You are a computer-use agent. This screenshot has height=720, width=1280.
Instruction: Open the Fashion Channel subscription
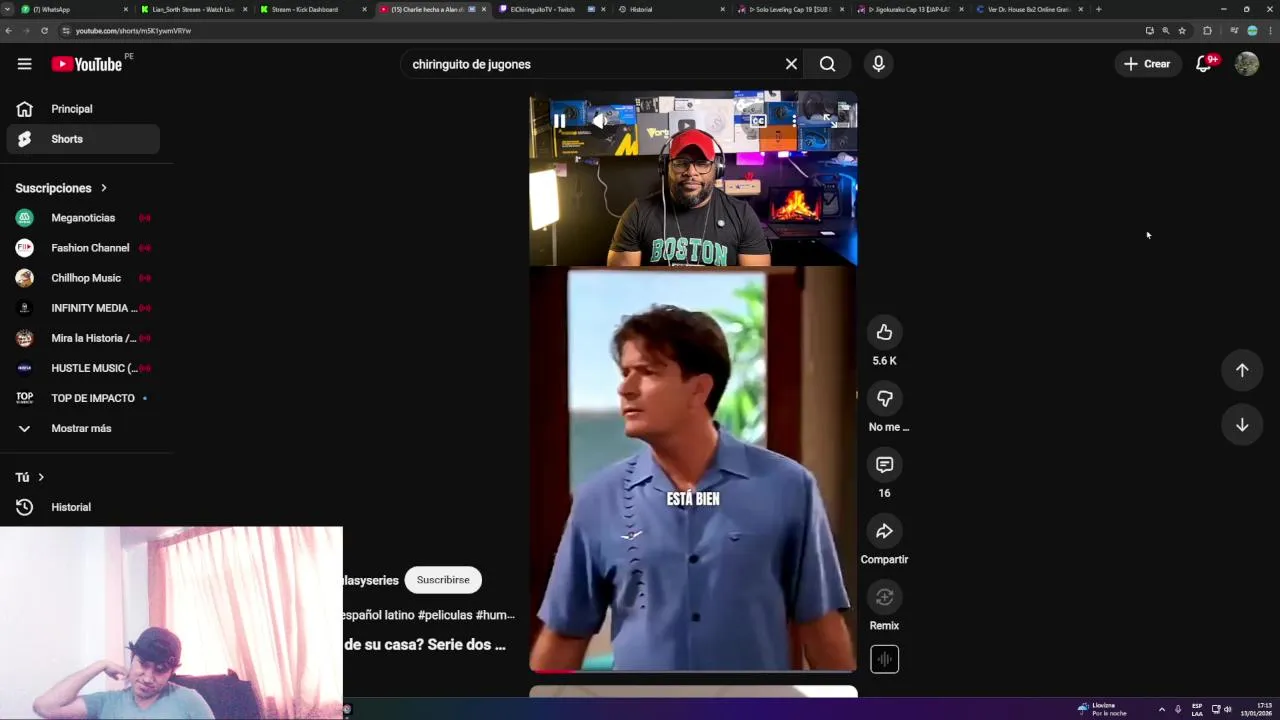point(83,248)
